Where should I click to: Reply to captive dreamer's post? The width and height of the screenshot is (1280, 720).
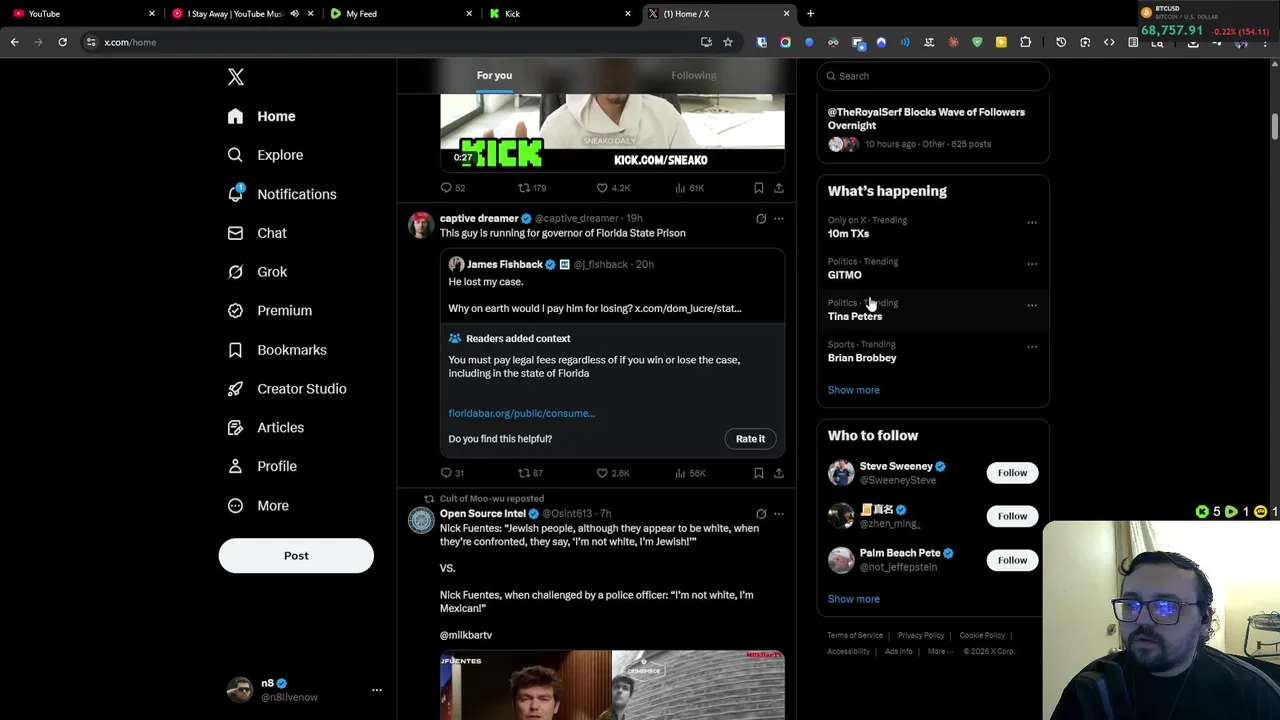coord(452,473)
